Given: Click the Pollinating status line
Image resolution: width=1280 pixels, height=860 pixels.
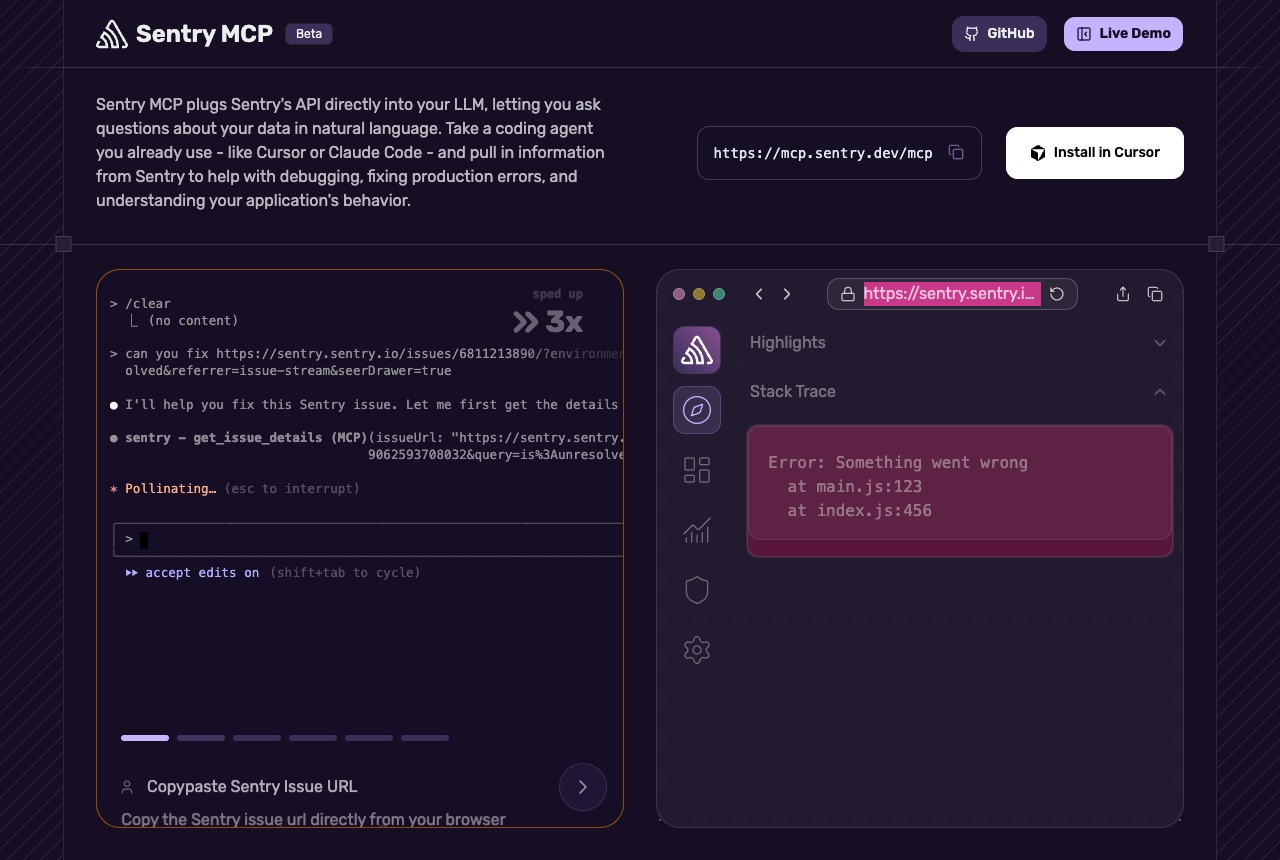Looking at the screenshot, I should [x=235, y=489].
